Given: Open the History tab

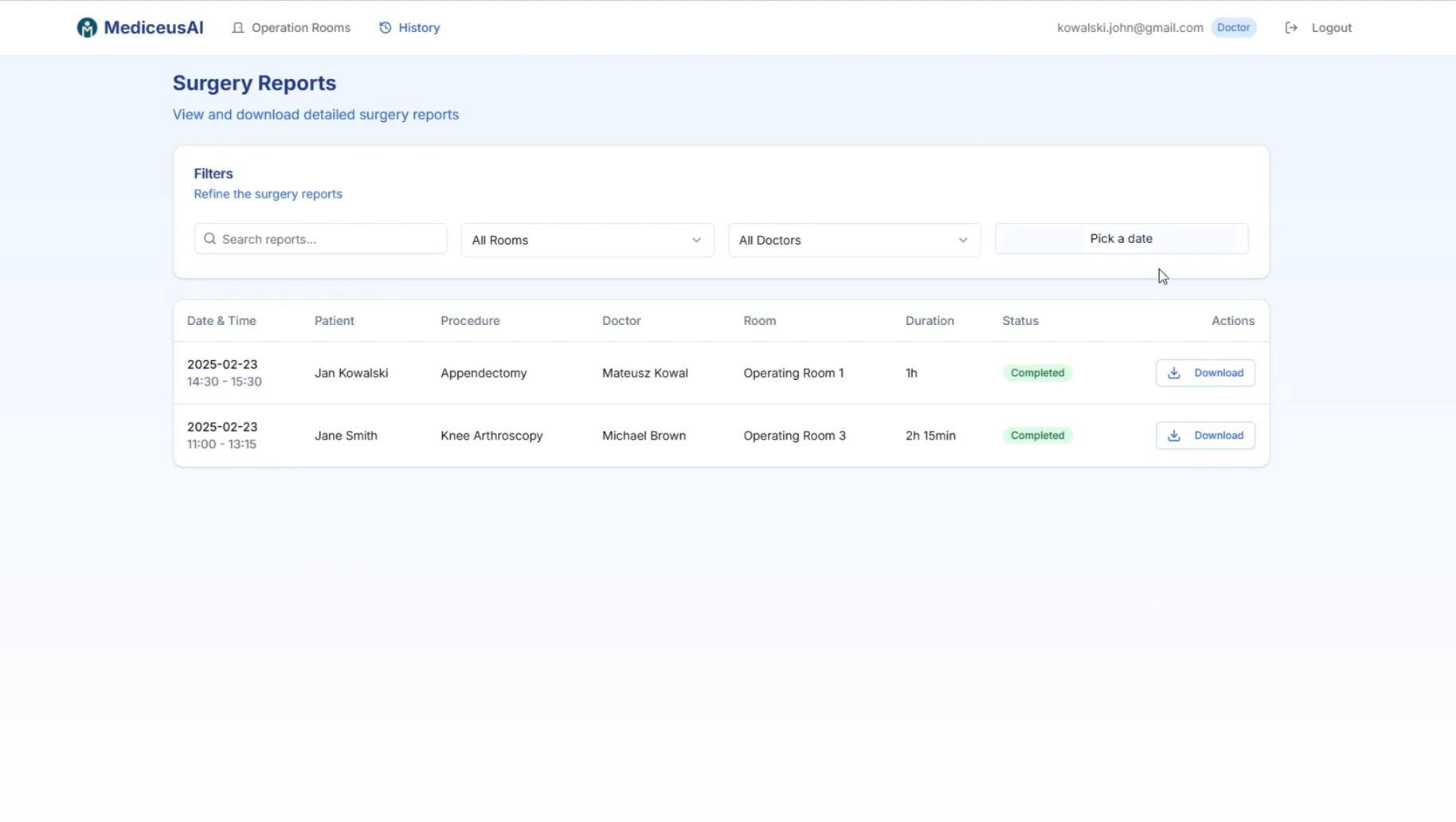Looking at the screenshot, I should click(x=409, y=28).
